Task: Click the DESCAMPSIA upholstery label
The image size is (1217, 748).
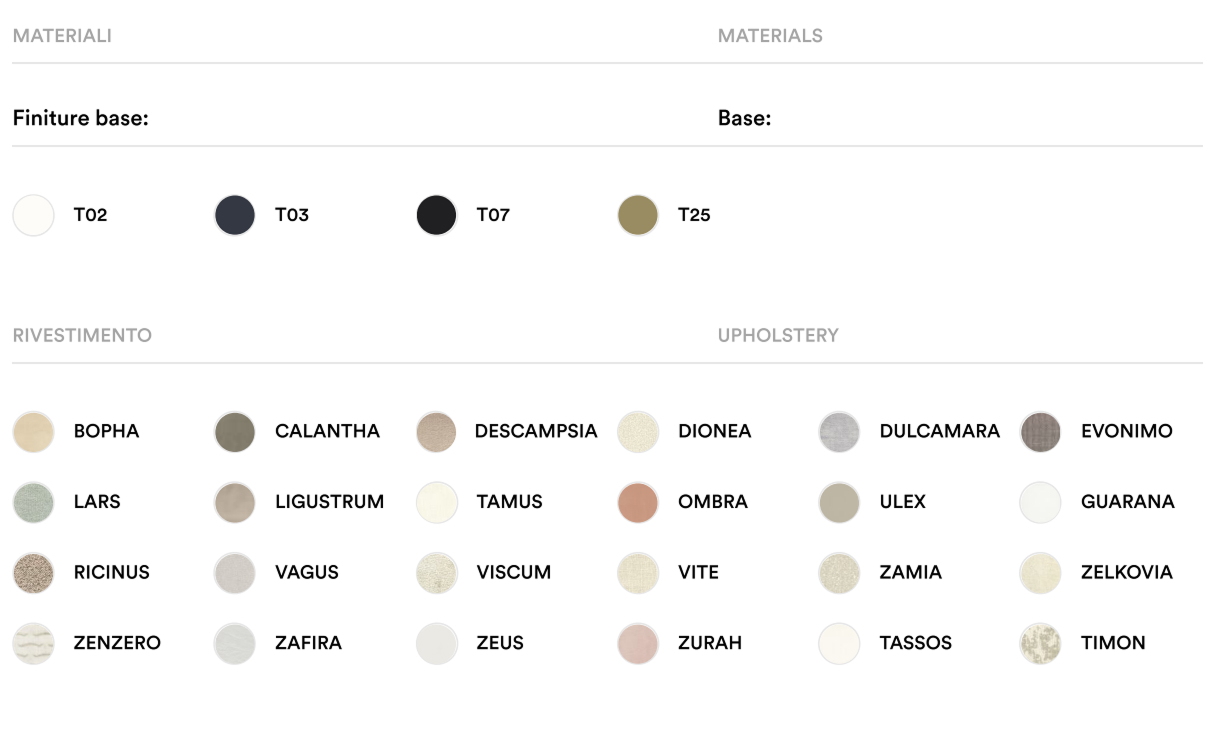Action: pyautogui.click(x=536, y=432)
